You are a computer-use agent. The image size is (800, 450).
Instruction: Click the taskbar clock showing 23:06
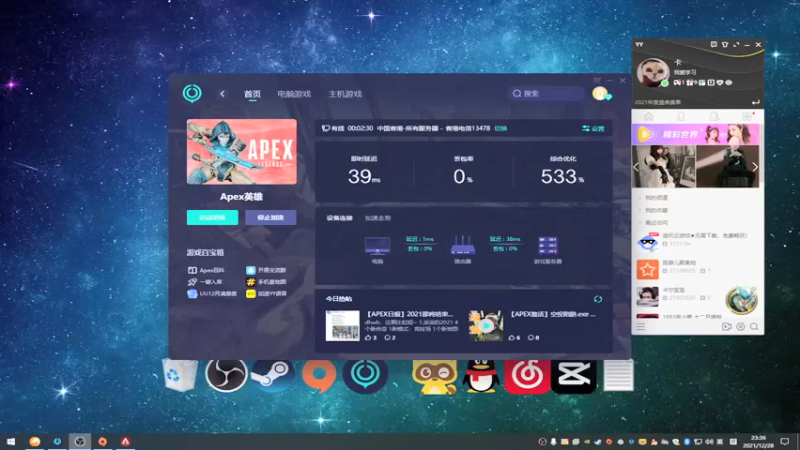(758, 441)
